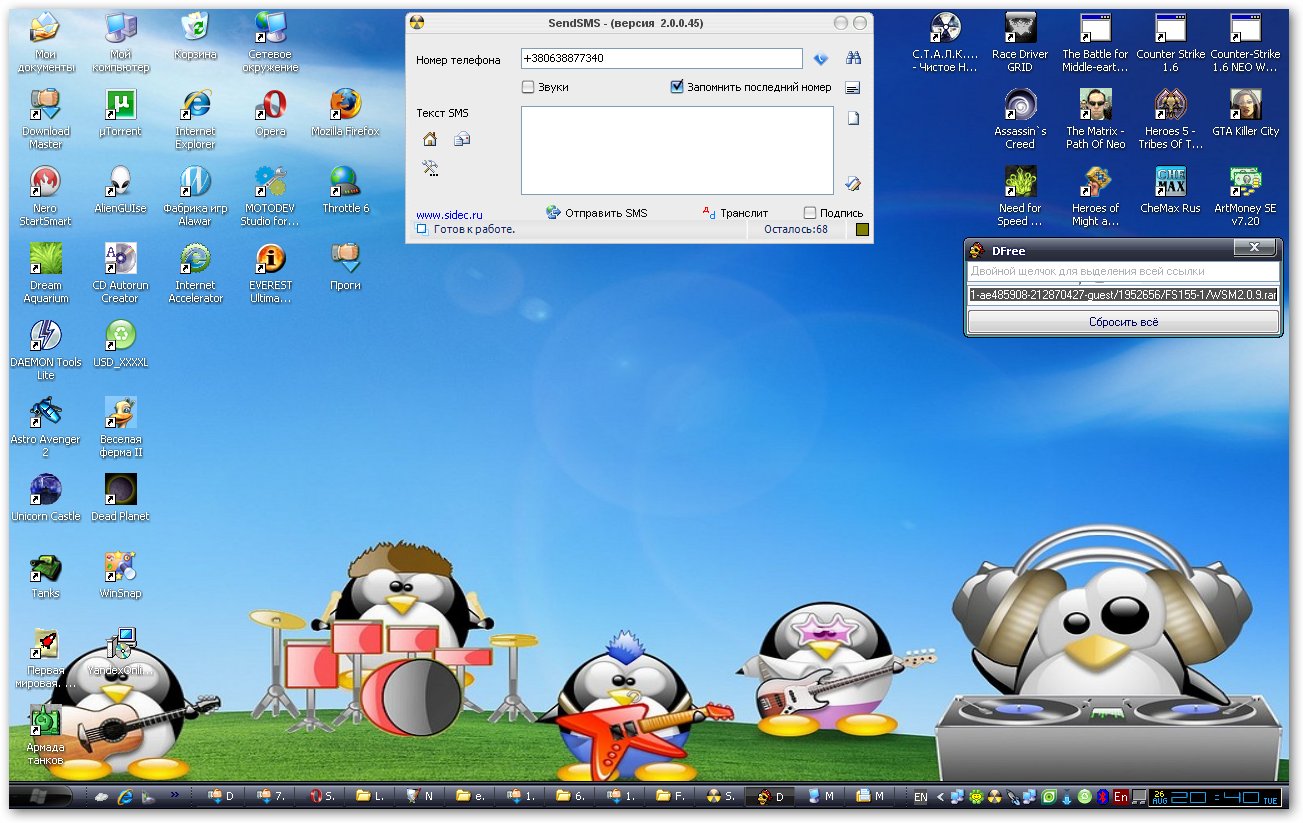Click the Internet Accelerator desktop icon
Screen dimensions: 1303x823
pos(195,273)
